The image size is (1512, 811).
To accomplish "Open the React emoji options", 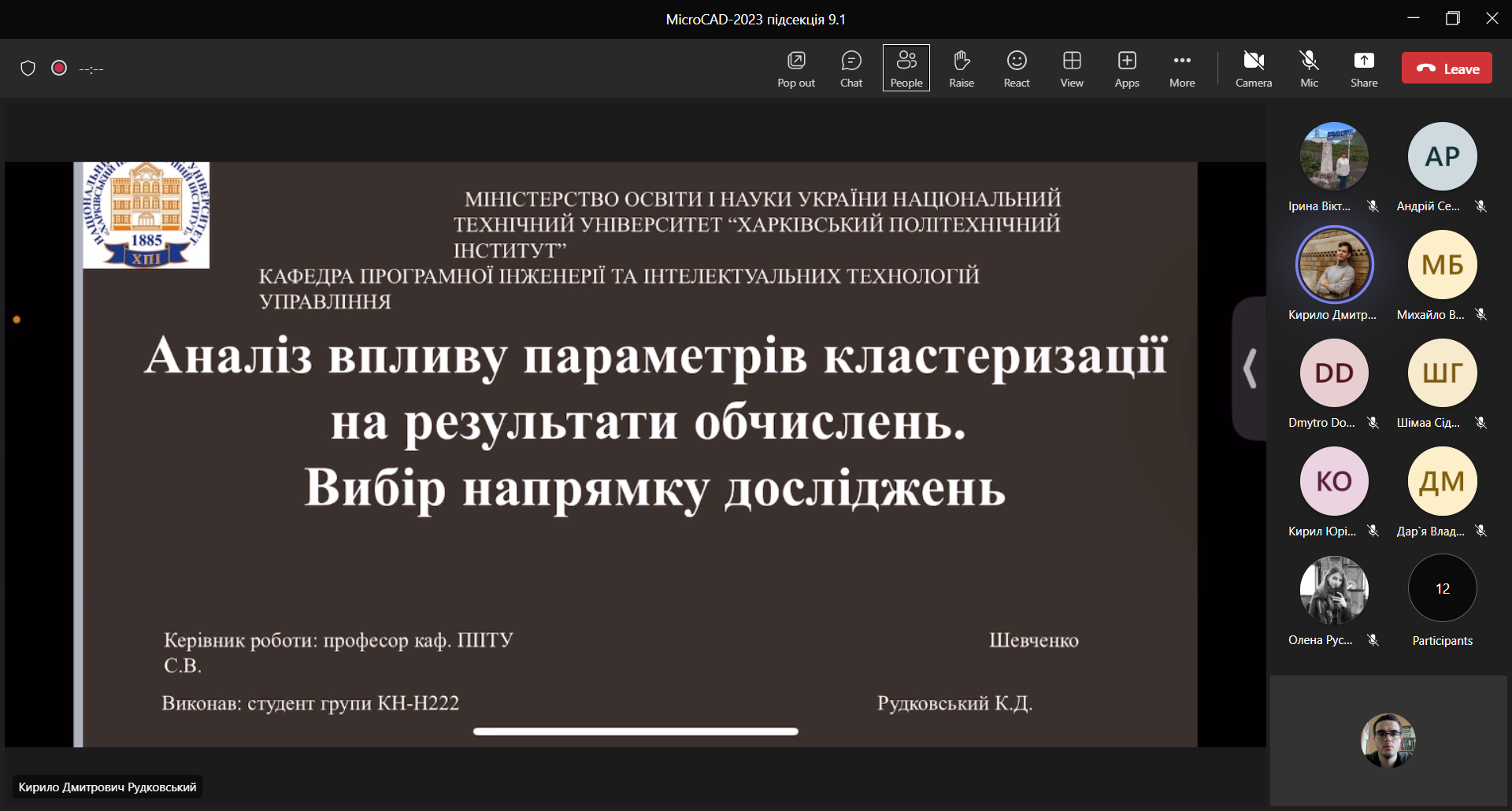I will click(1016, 69).
